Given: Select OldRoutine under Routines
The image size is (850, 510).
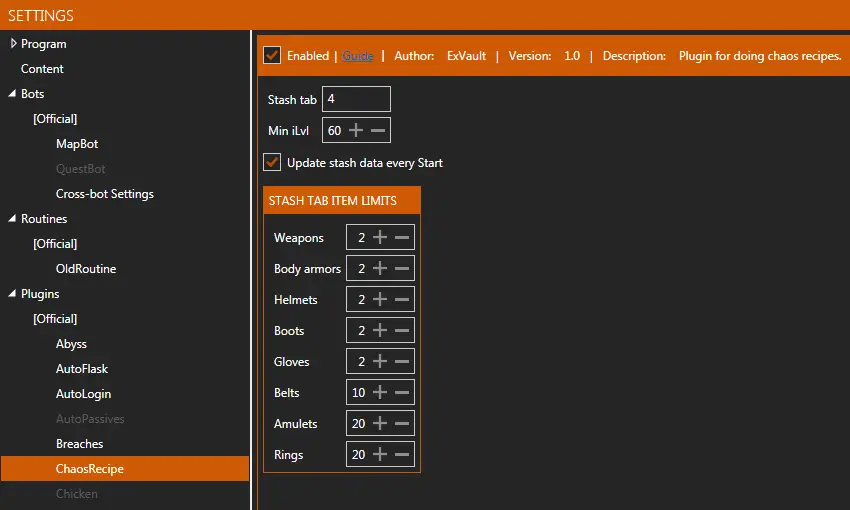Looking at the screenshot, I should tap(86, 269).
